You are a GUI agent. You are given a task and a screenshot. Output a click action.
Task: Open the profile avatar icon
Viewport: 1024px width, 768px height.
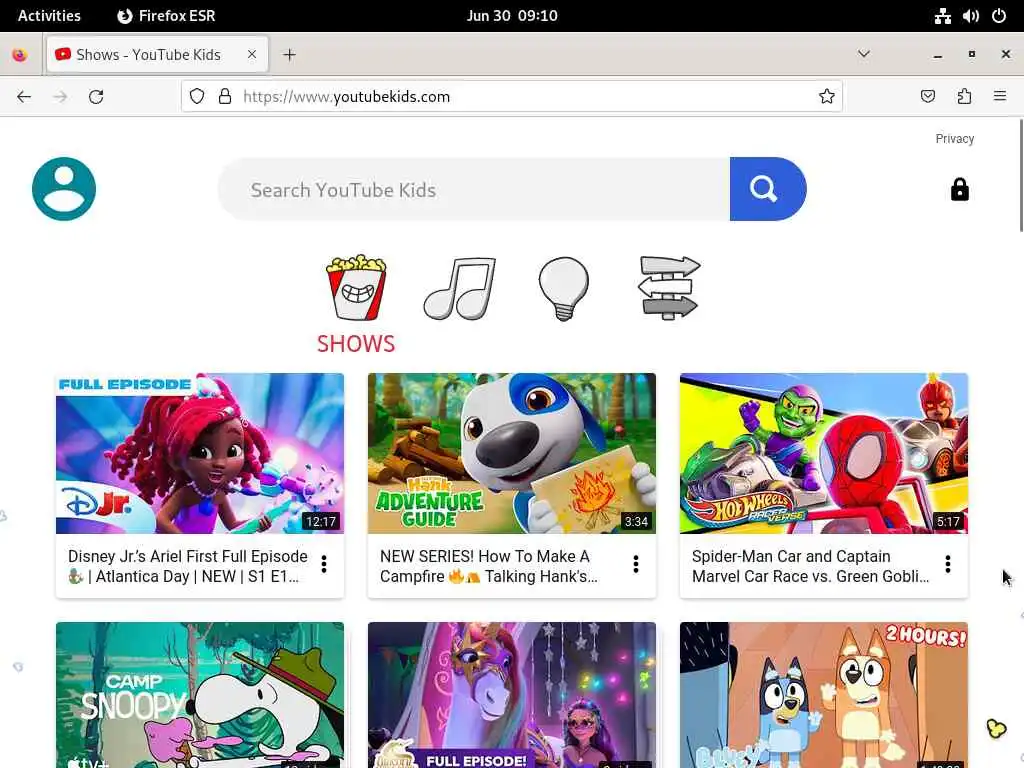[x=64, y=189]
